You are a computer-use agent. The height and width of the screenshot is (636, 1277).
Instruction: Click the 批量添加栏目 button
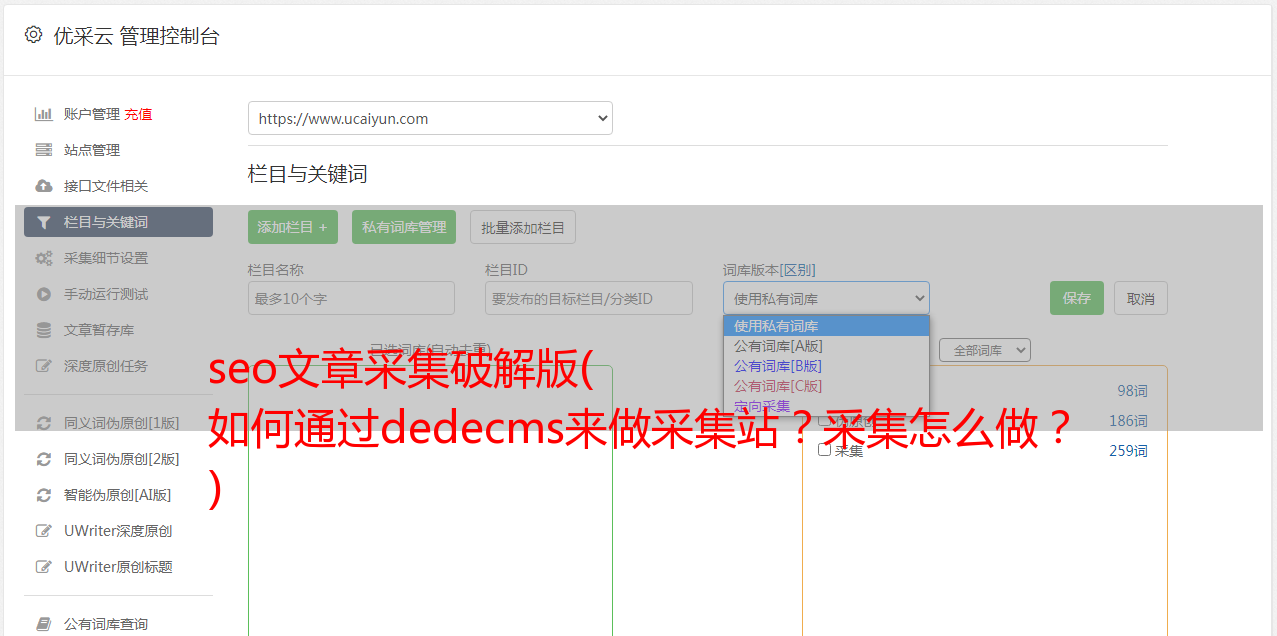(x=523, y=227)
